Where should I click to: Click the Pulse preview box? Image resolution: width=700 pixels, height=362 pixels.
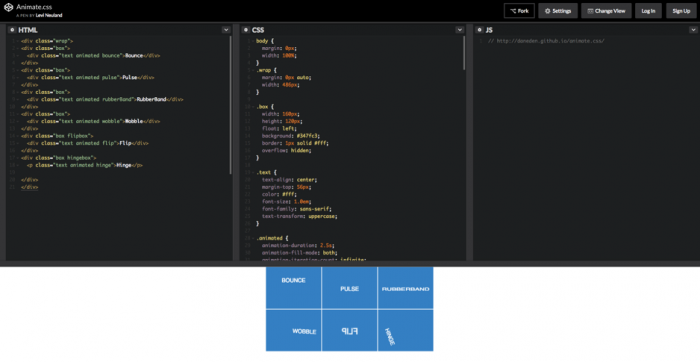[x=350, y=288]
